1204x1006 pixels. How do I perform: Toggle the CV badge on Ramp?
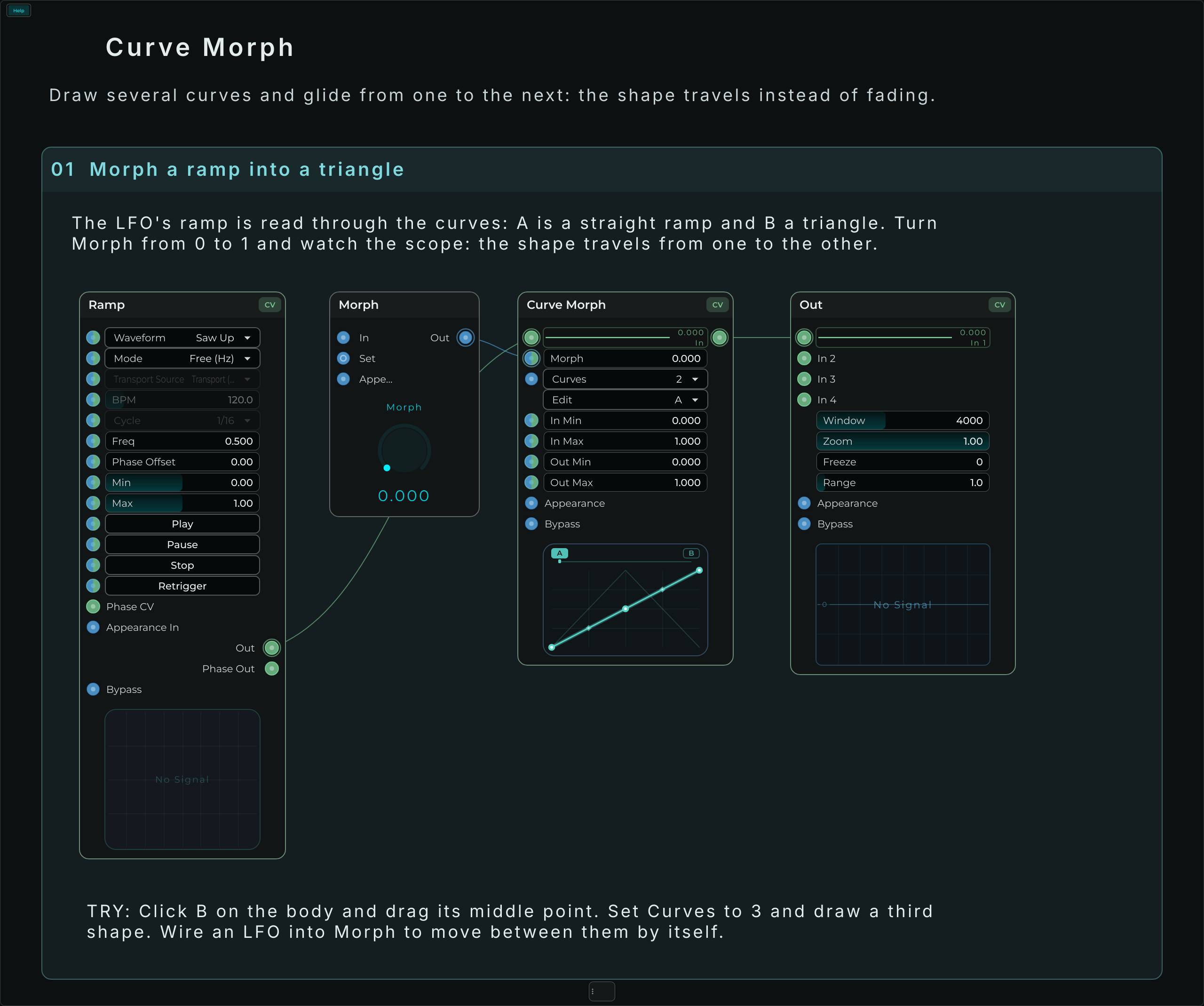click(x=269, y=305)
